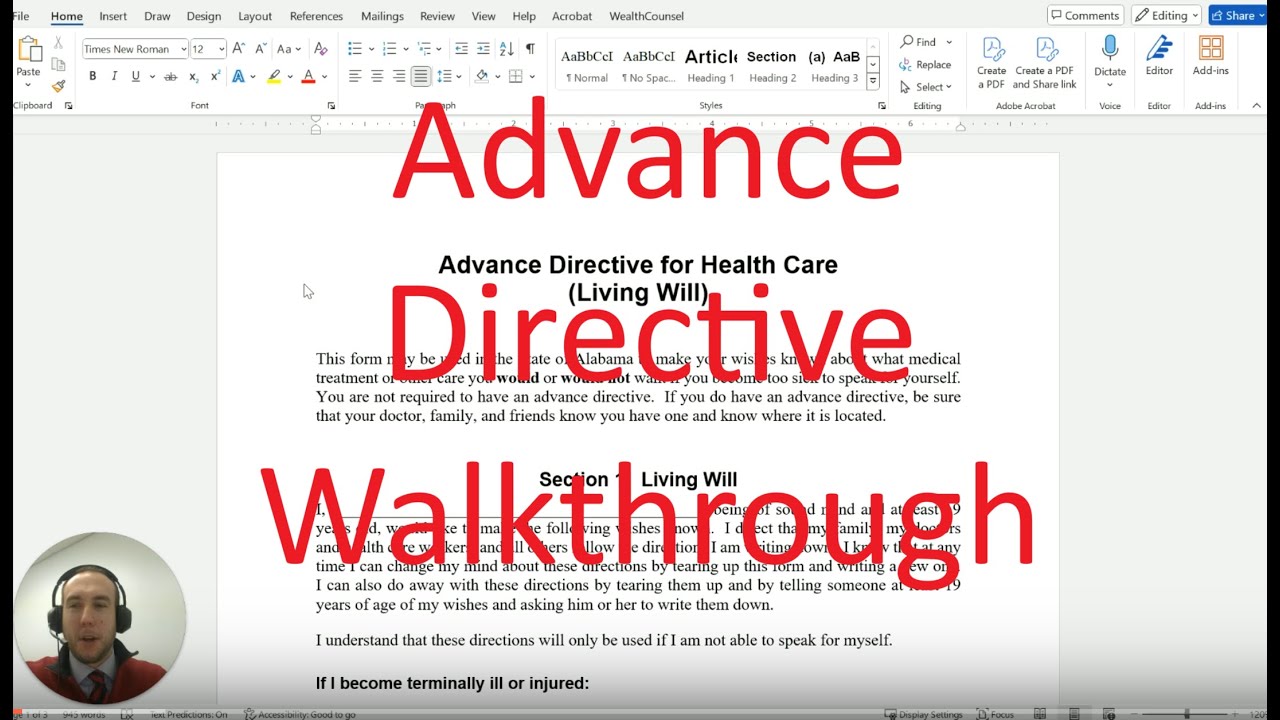1280x720 pixels.
Task: Sort paragraph text A to Z
Action: [506, 48]
